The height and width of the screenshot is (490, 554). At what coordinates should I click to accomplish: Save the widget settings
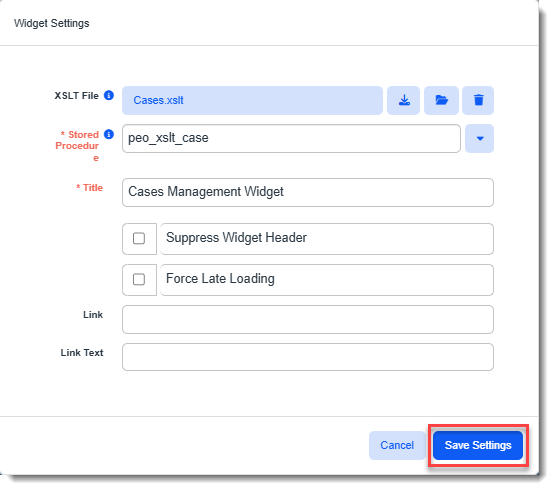point(478,445)
